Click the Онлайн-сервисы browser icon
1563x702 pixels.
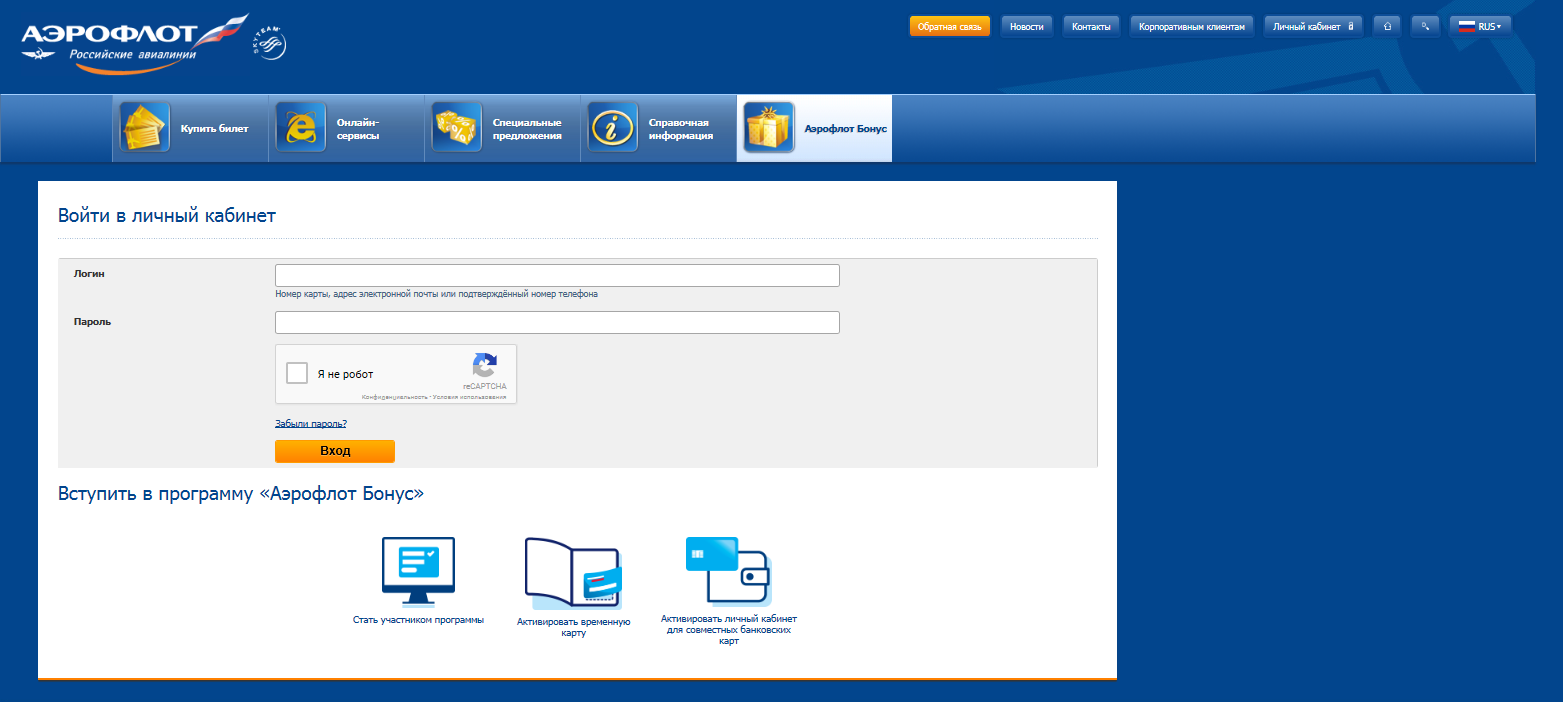[x=301, y=128]
